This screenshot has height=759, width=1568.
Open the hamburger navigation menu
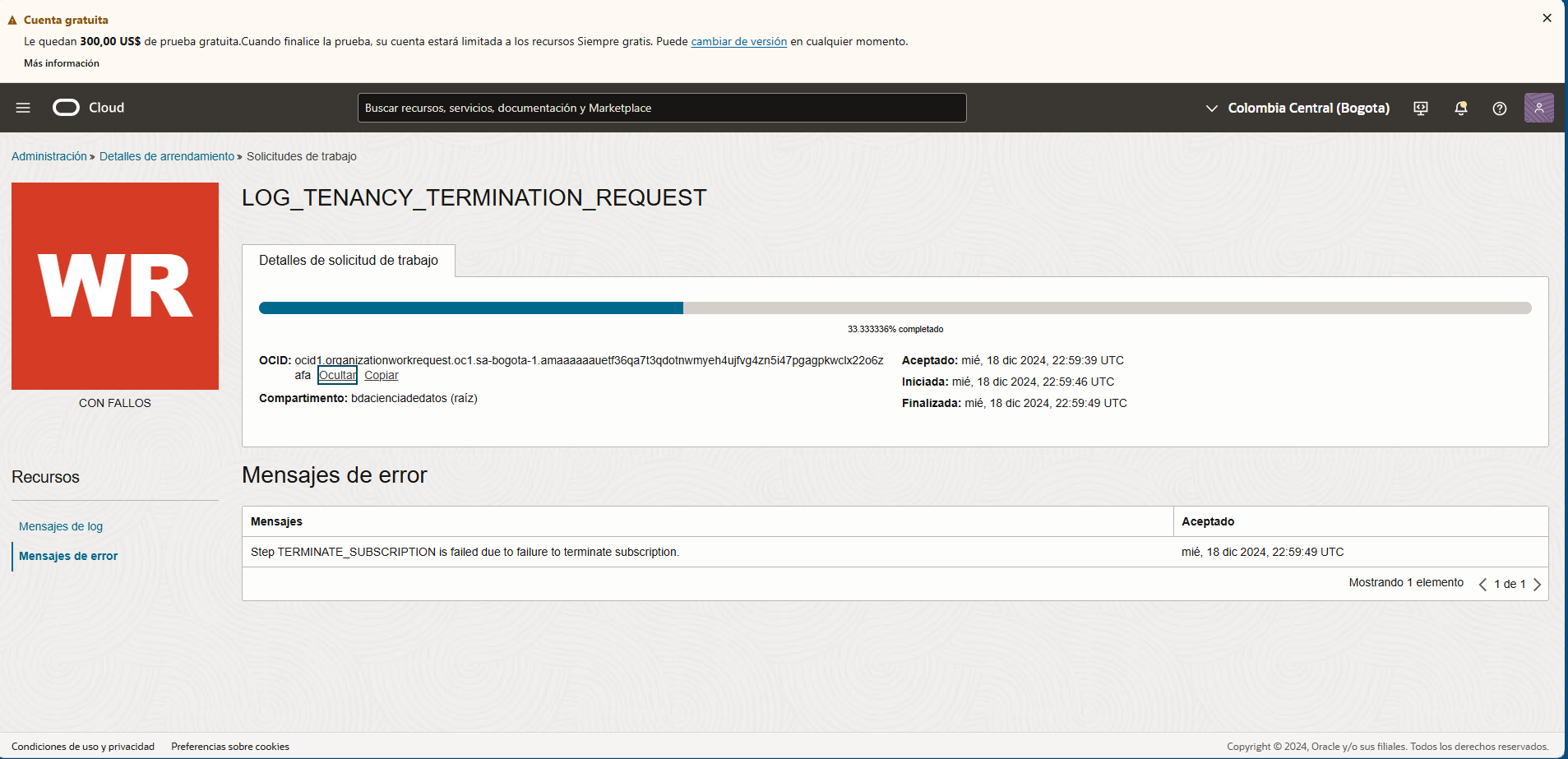(x=23, y=108)
